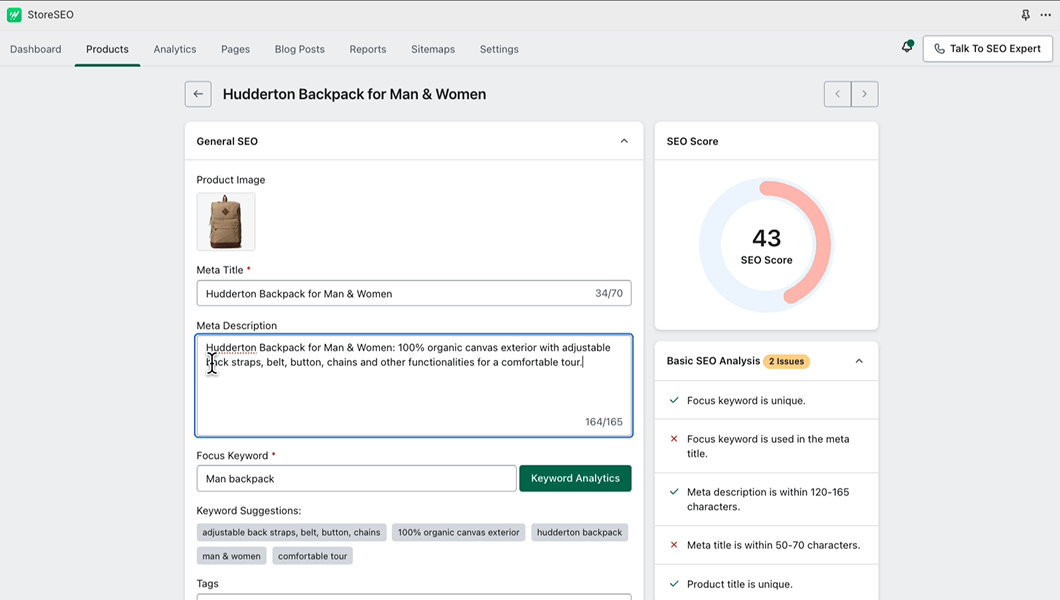Go to next product with right chevron

point(865,94)
